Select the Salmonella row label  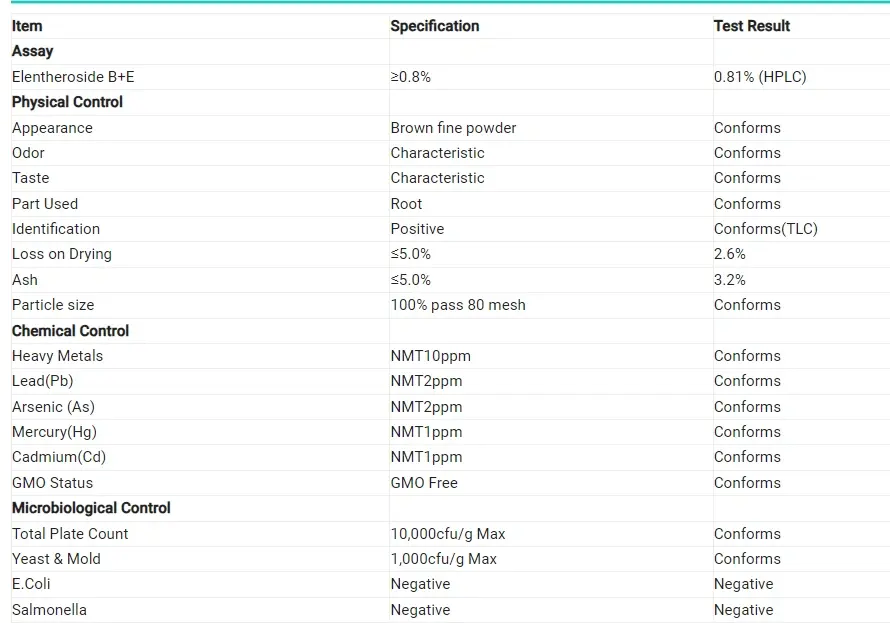[49, 610]
